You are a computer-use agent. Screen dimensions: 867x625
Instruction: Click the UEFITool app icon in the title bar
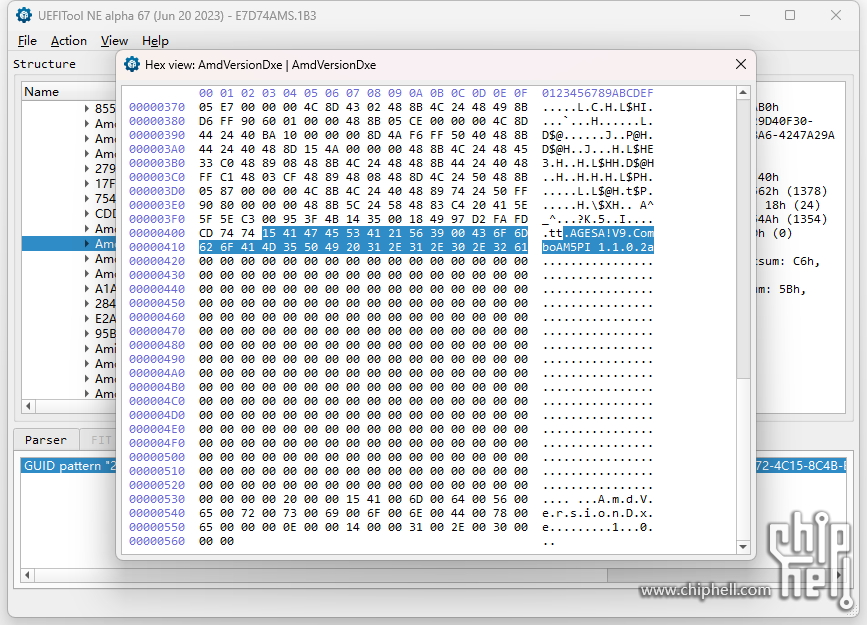click(24, 15)
